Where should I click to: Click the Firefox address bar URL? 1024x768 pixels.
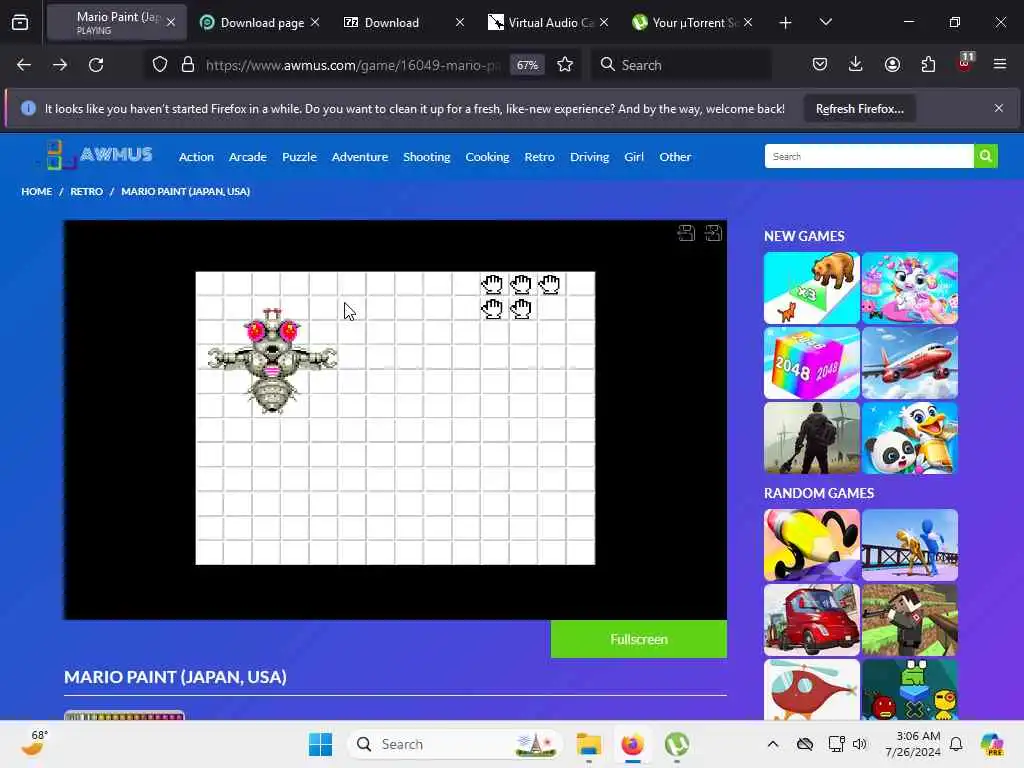(x=353, y=65)
